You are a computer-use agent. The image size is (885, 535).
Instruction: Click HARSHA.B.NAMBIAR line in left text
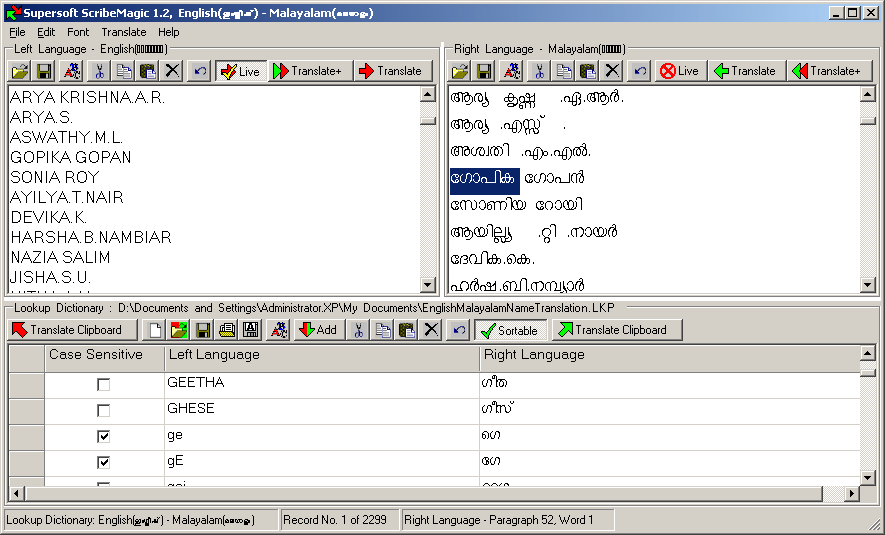pos(91,238)
